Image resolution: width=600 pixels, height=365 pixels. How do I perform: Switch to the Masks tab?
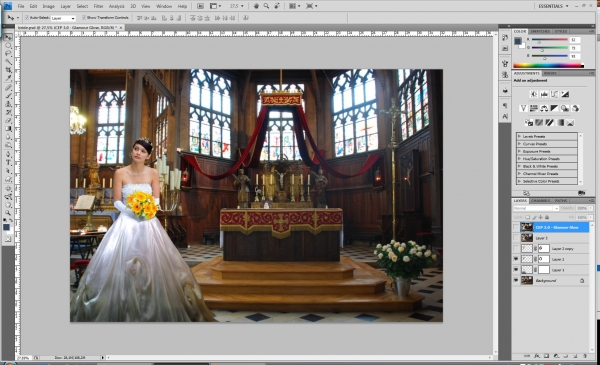click(550, 73)
